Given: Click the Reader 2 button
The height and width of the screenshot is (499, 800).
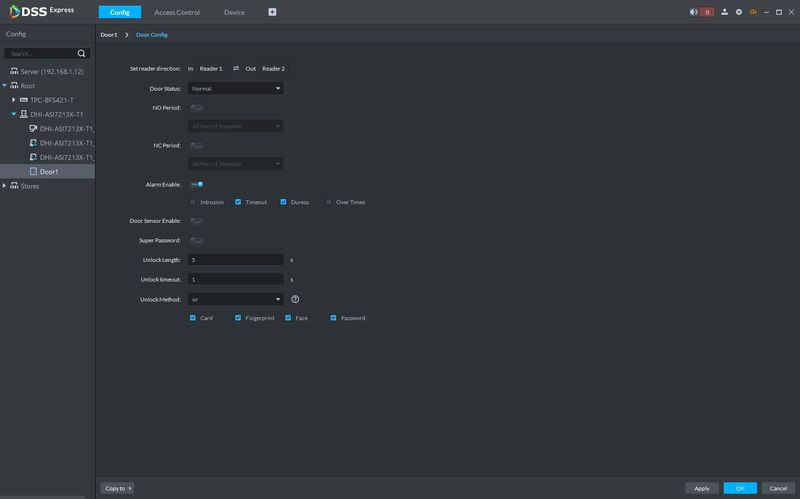Looking at the screenshot, I should coord(273,68).
